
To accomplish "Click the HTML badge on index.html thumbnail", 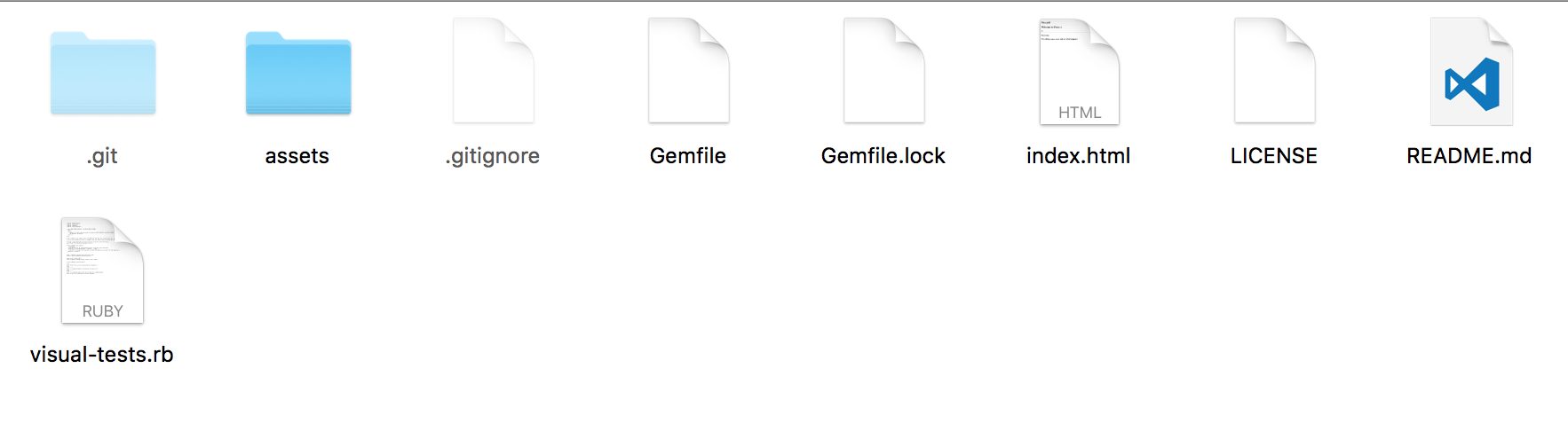I will (1080, 113).
